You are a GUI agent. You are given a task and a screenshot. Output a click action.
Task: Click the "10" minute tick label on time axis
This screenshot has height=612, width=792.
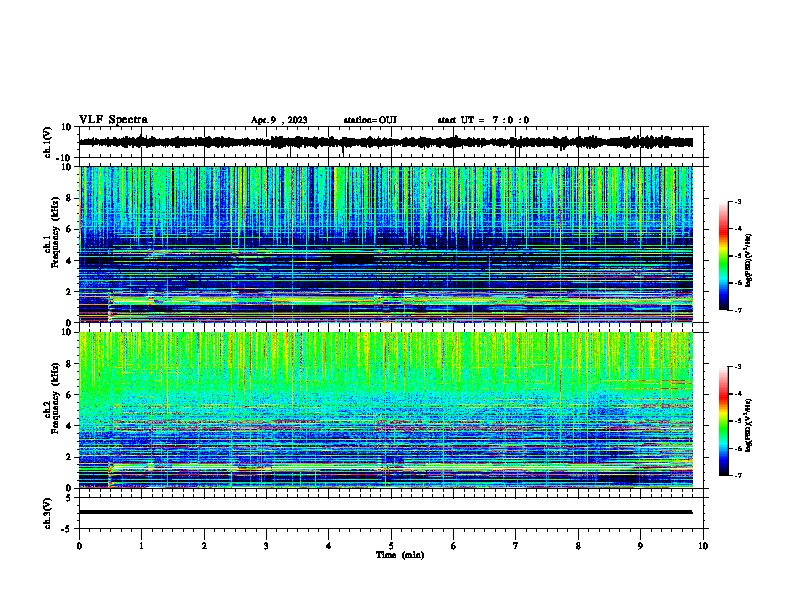pos(703,546)
